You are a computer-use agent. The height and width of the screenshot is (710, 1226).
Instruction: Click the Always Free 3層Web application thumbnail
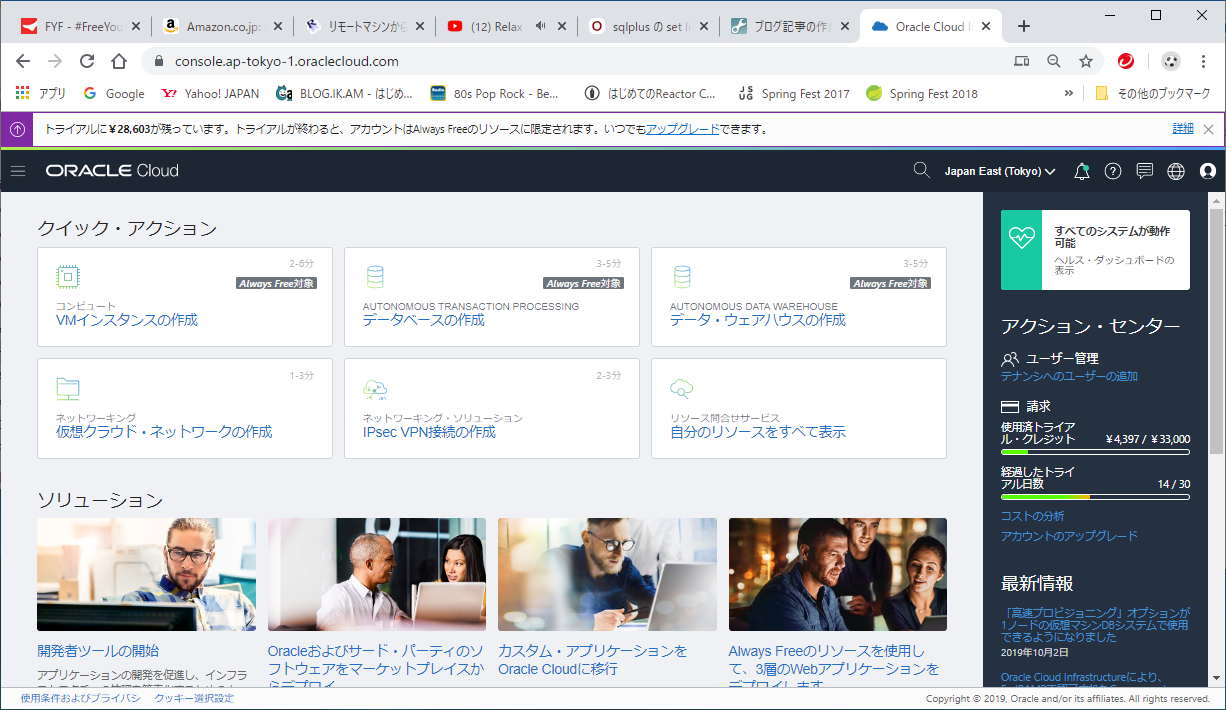click(838, 574)
